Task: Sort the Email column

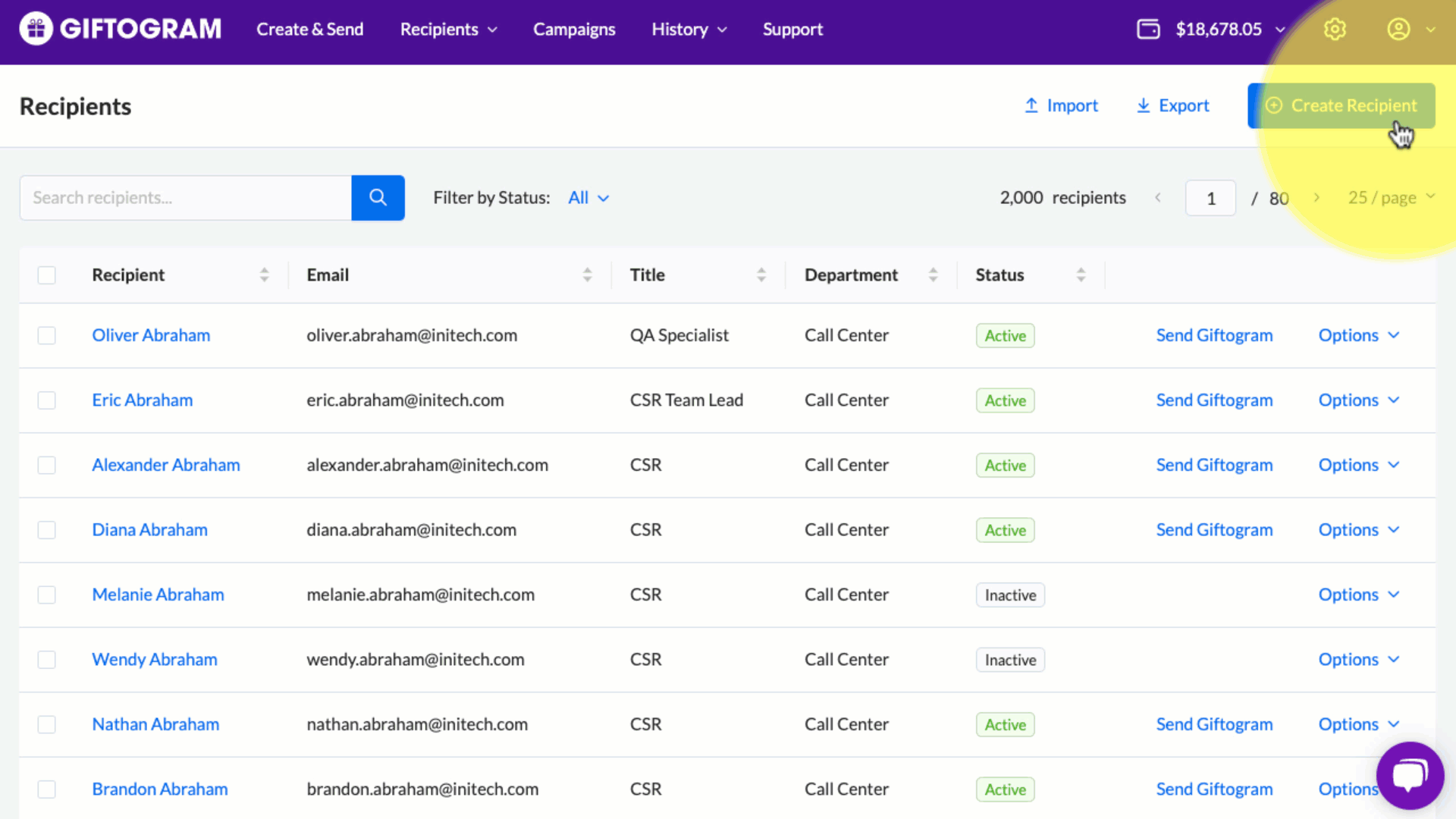Action: (587, 275)
